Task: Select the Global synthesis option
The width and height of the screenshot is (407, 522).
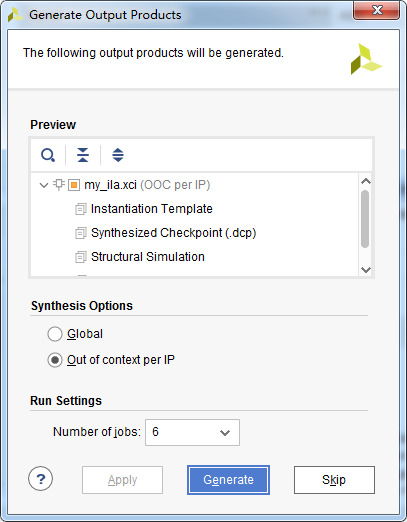Action: [x=55, y=334]
